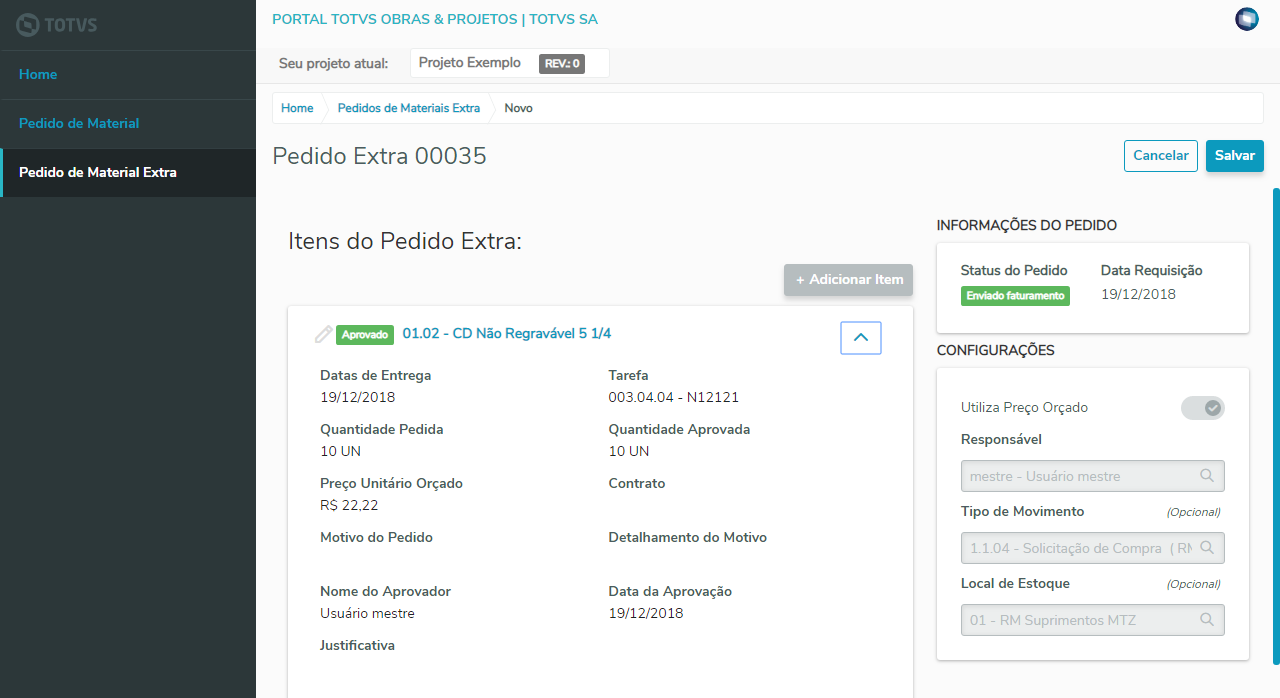Click the REV: 0 badge
This screenshot has height=698, width=1280.
[x=562, y=63]
